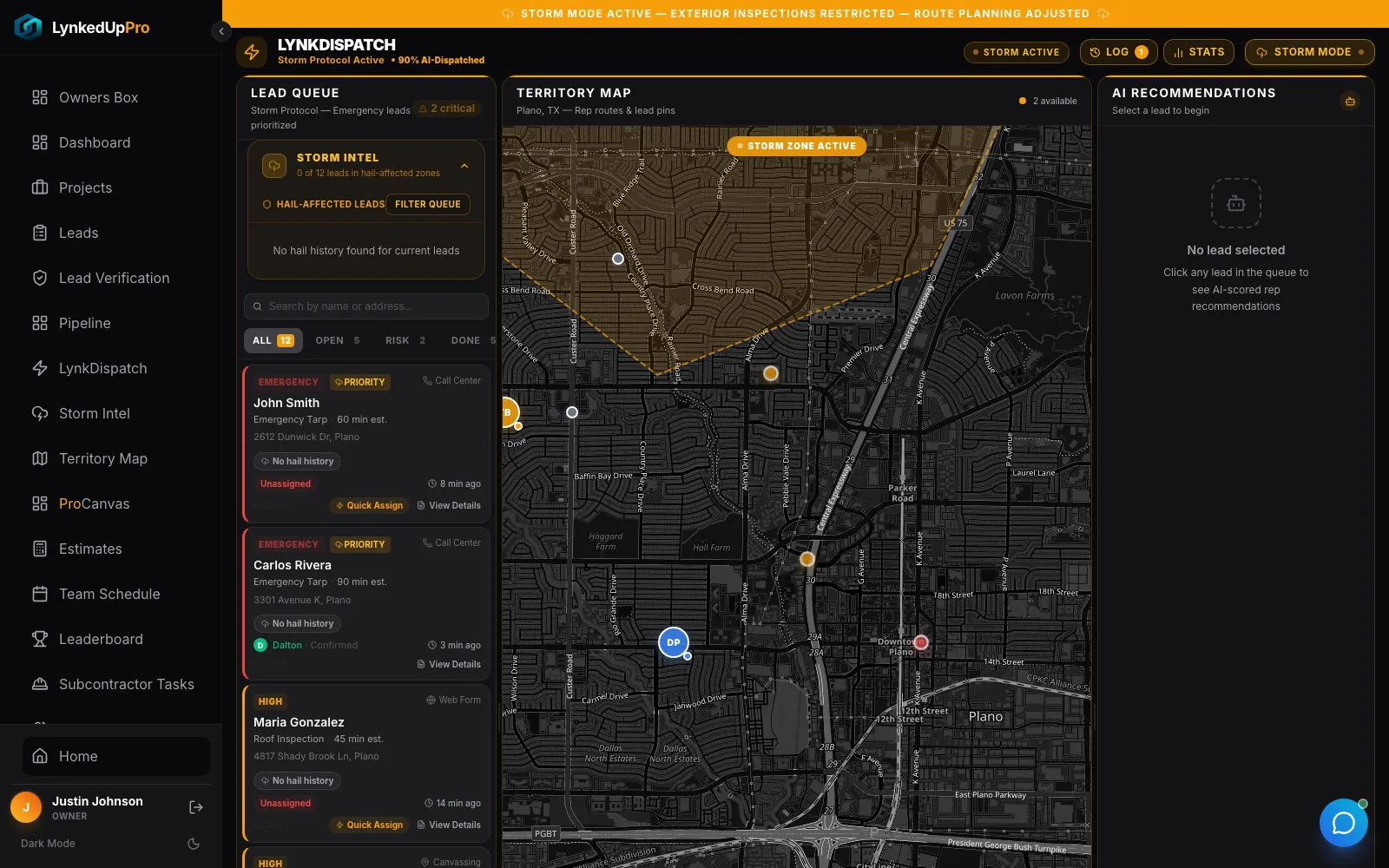
Task: View Details for Carlos Rivera
Action: pyautogui.click(x=449, y=664)
